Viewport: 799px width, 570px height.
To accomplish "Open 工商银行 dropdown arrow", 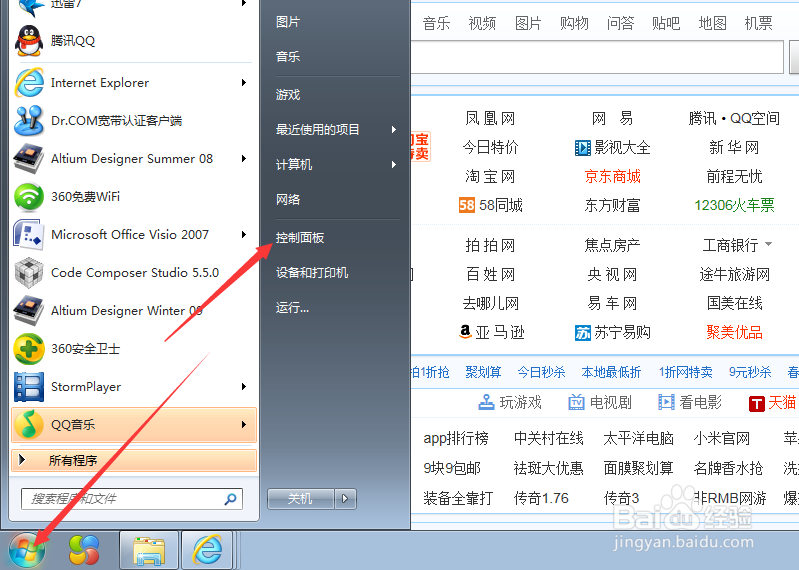I will 768,245.
